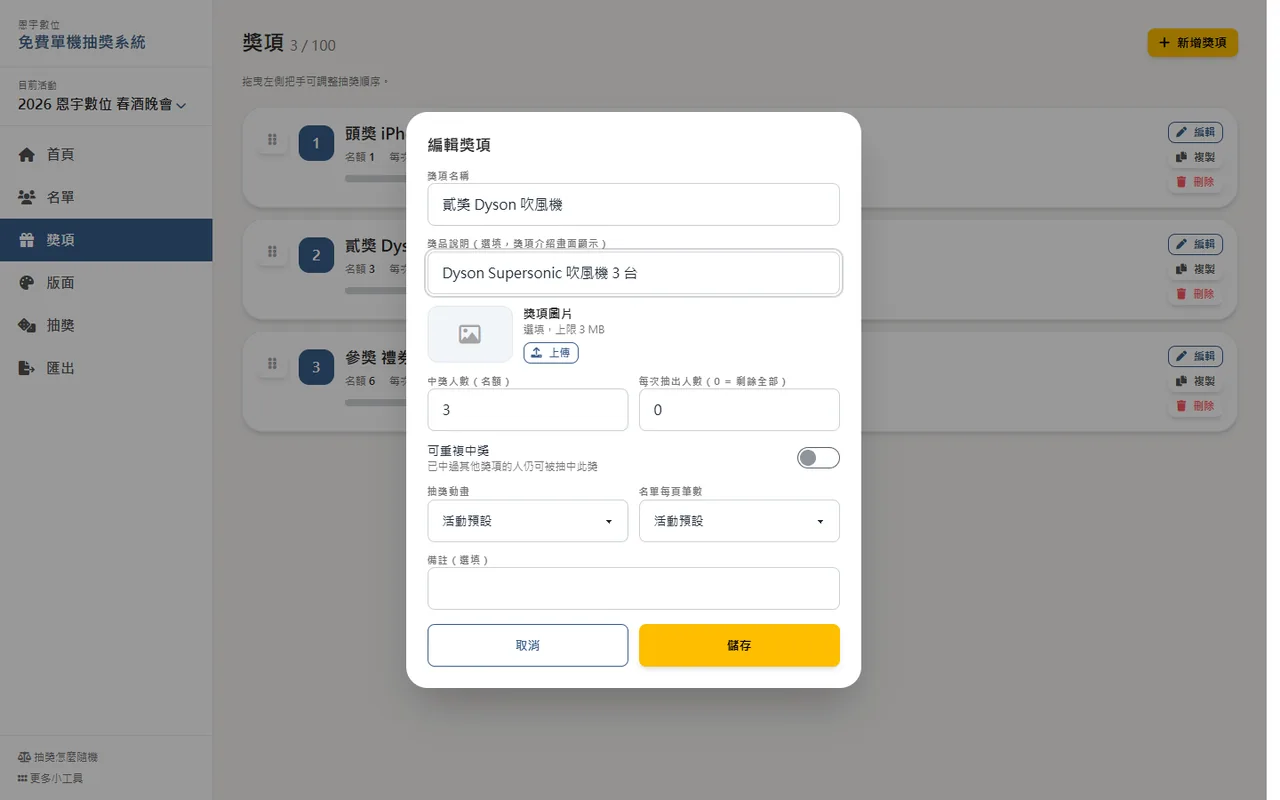The width and height of the screenshot is (1280, 800).
Task: Click the 中獎人數 input field
Action: [528, 410]
